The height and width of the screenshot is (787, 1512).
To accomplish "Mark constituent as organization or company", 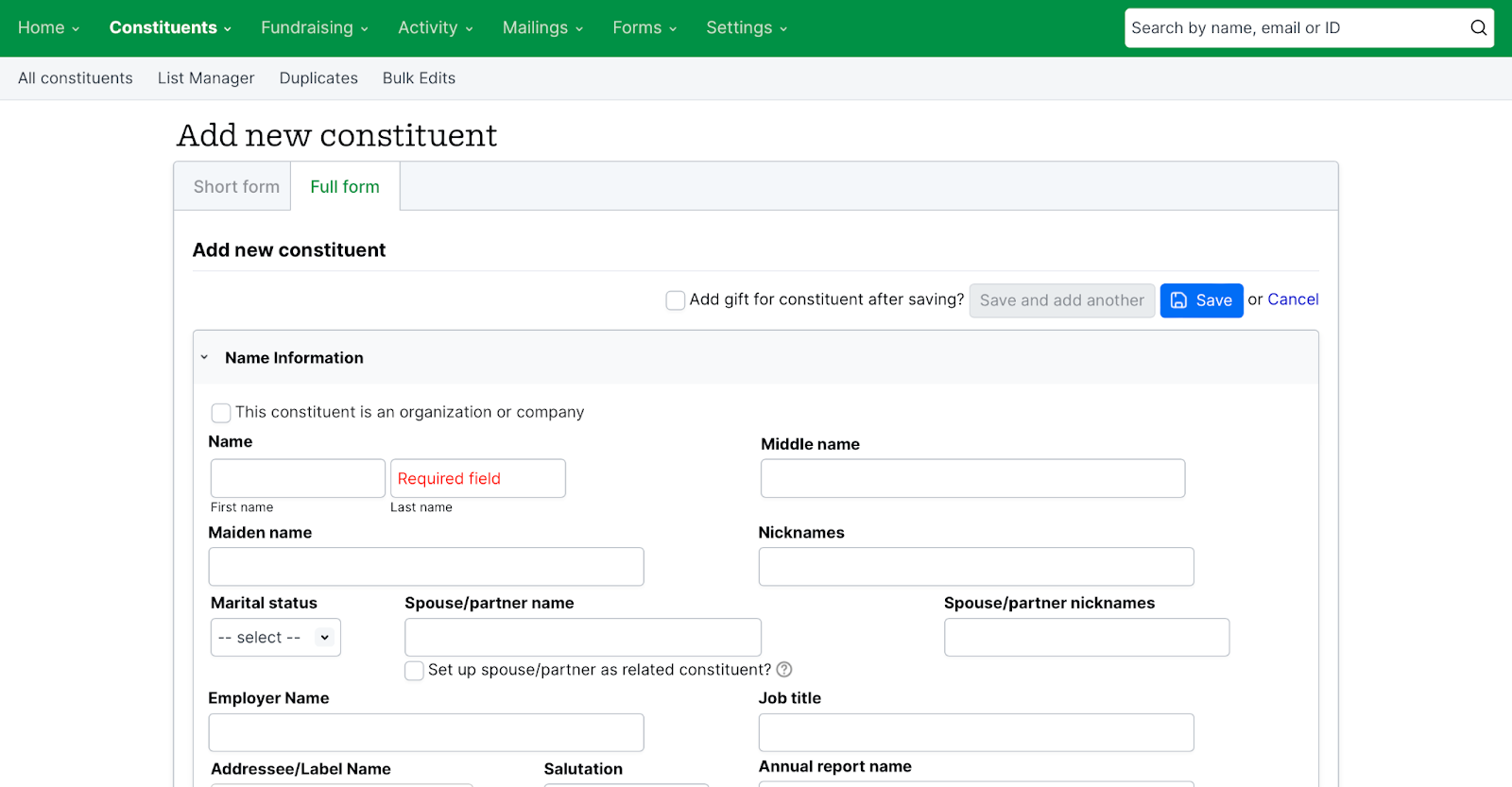I will (x=221, y=413).
